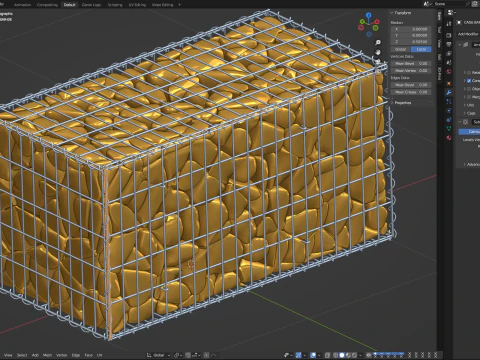This screenshot has width=480, height=360.
Task: Open the Scene properties tab icon
Action: (x=449, y=62)
